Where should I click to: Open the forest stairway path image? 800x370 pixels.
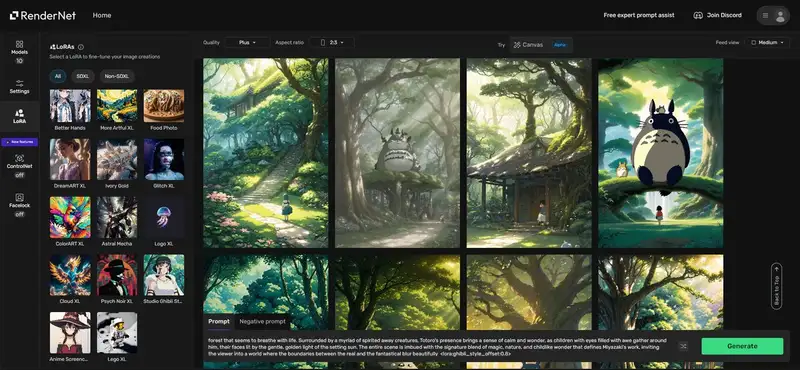[x=265, y=153]
